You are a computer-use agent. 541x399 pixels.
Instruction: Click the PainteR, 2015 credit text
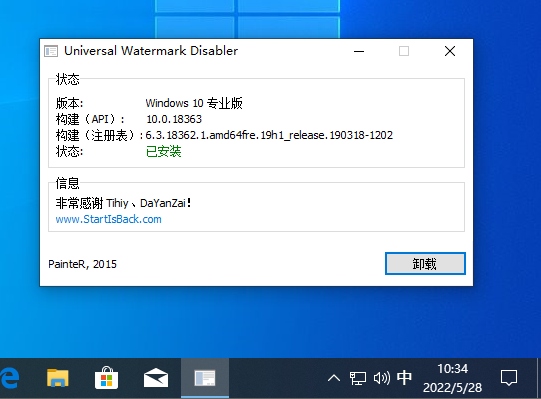click(x=82, y=264)
